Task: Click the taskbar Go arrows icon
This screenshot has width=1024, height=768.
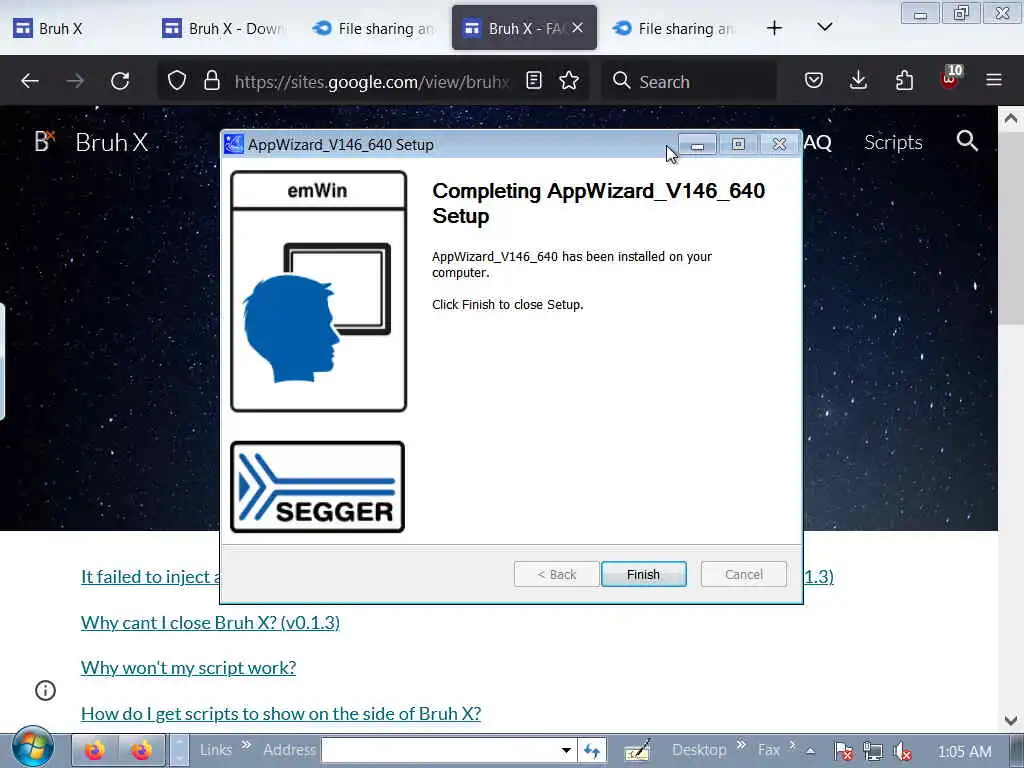Action: pyautogui.click(x=592, y=750)
